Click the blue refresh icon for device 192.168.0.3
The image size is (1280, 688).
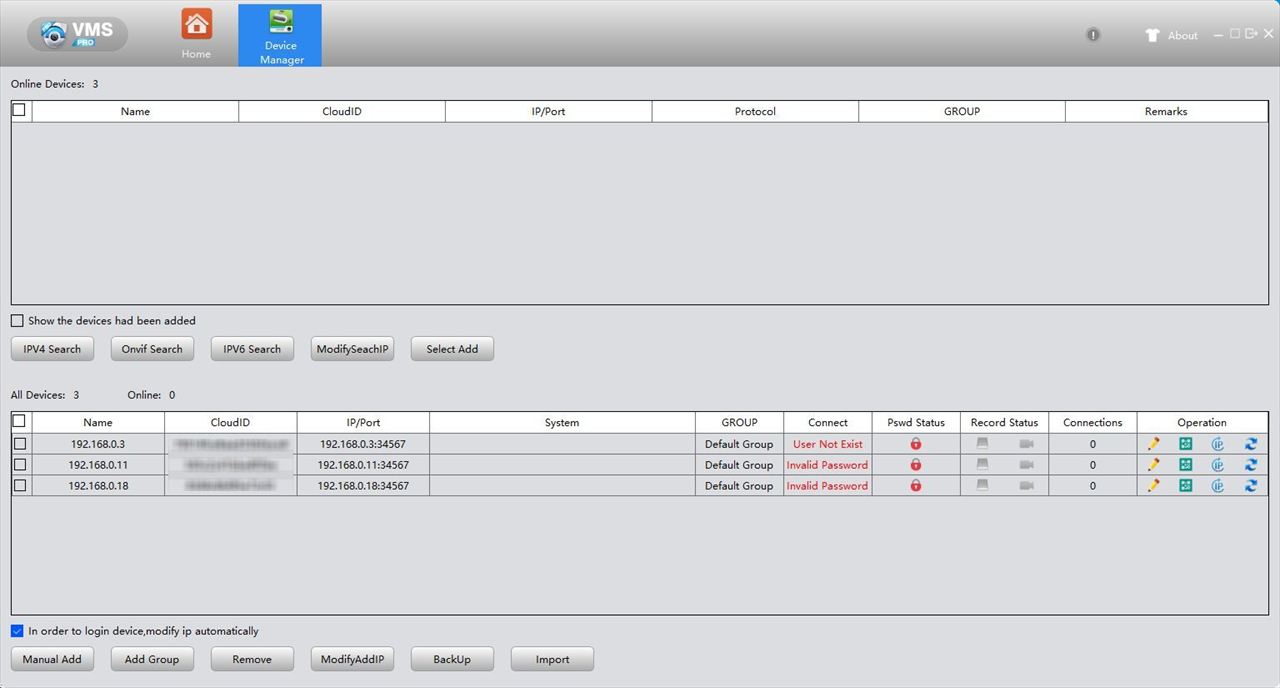click(1251, 444)
